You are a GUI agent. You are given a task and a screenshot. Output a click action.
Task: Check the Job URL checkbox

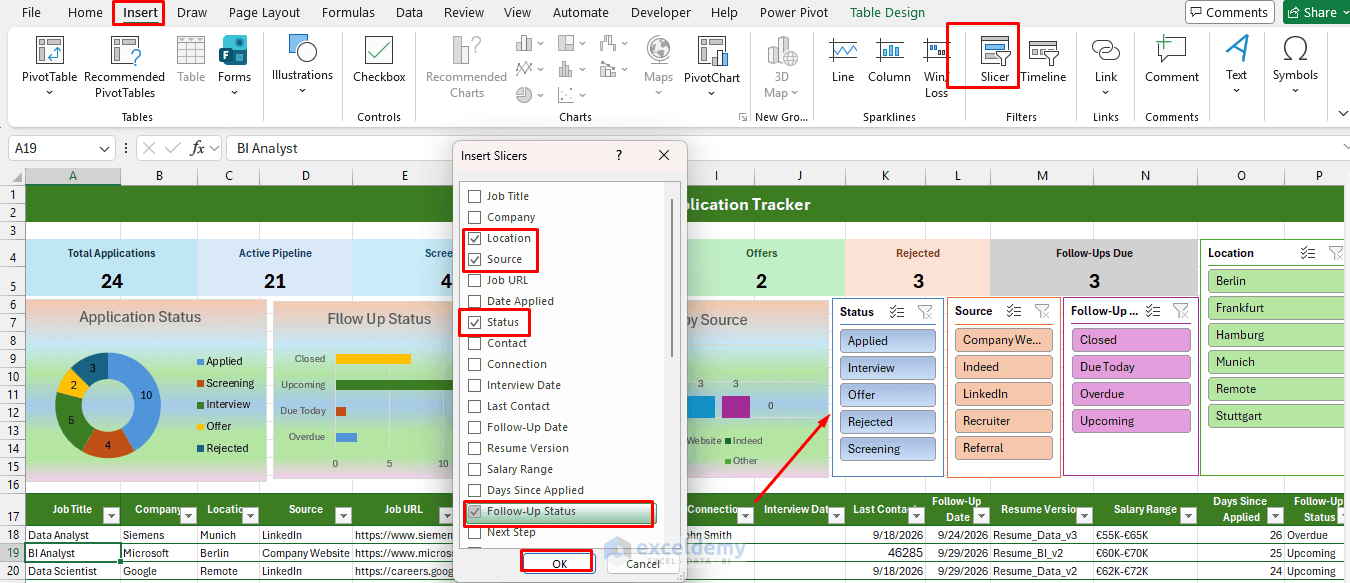[475, 280]
